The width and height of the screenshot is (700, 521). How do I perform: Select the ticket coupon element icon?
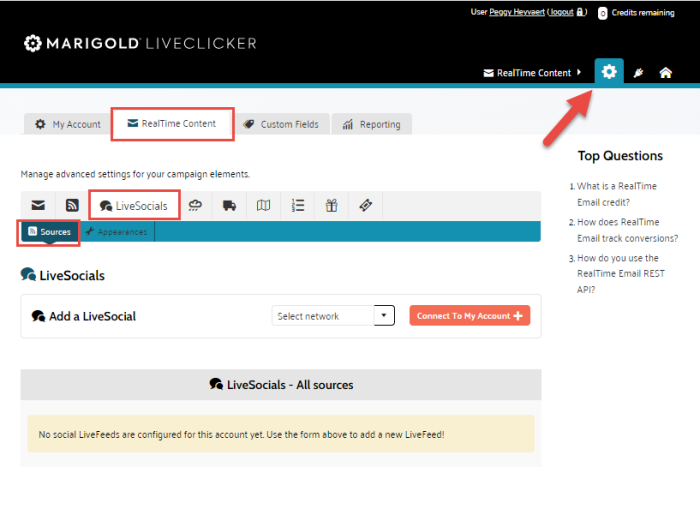click(x=365, y=205)
